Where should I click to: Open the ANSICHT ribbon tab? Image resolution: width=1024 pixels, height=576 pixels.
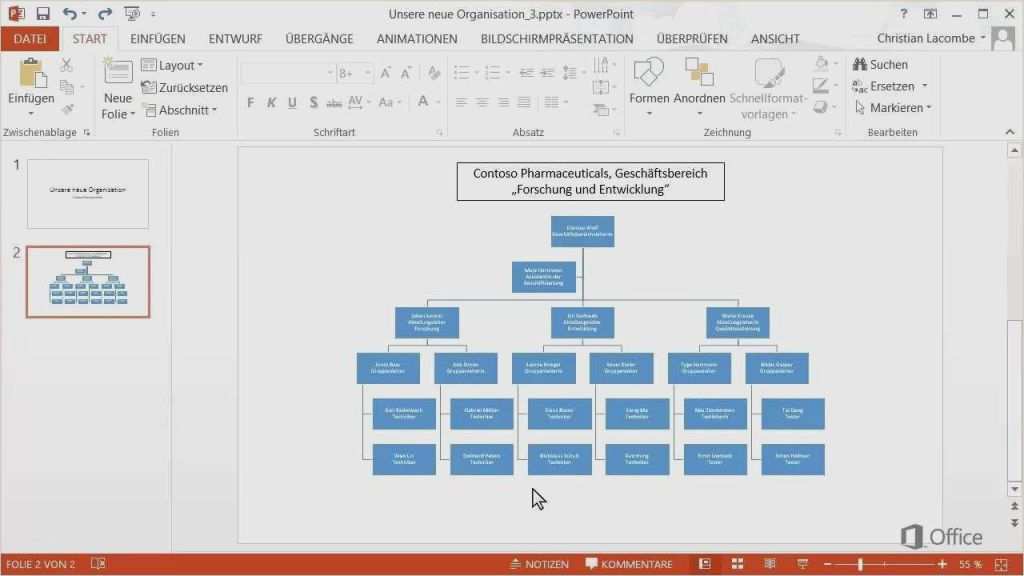click(x=775, y=38)
